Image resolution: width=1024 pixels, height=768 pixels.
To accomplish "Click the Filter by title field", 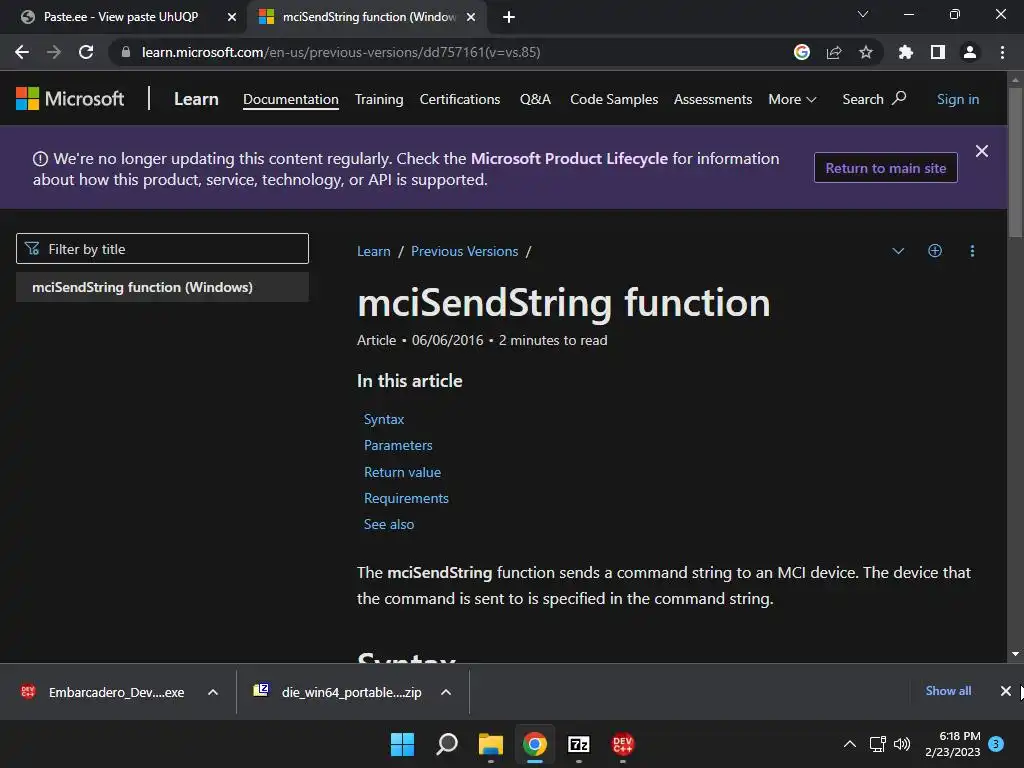I will pos(162,249).
